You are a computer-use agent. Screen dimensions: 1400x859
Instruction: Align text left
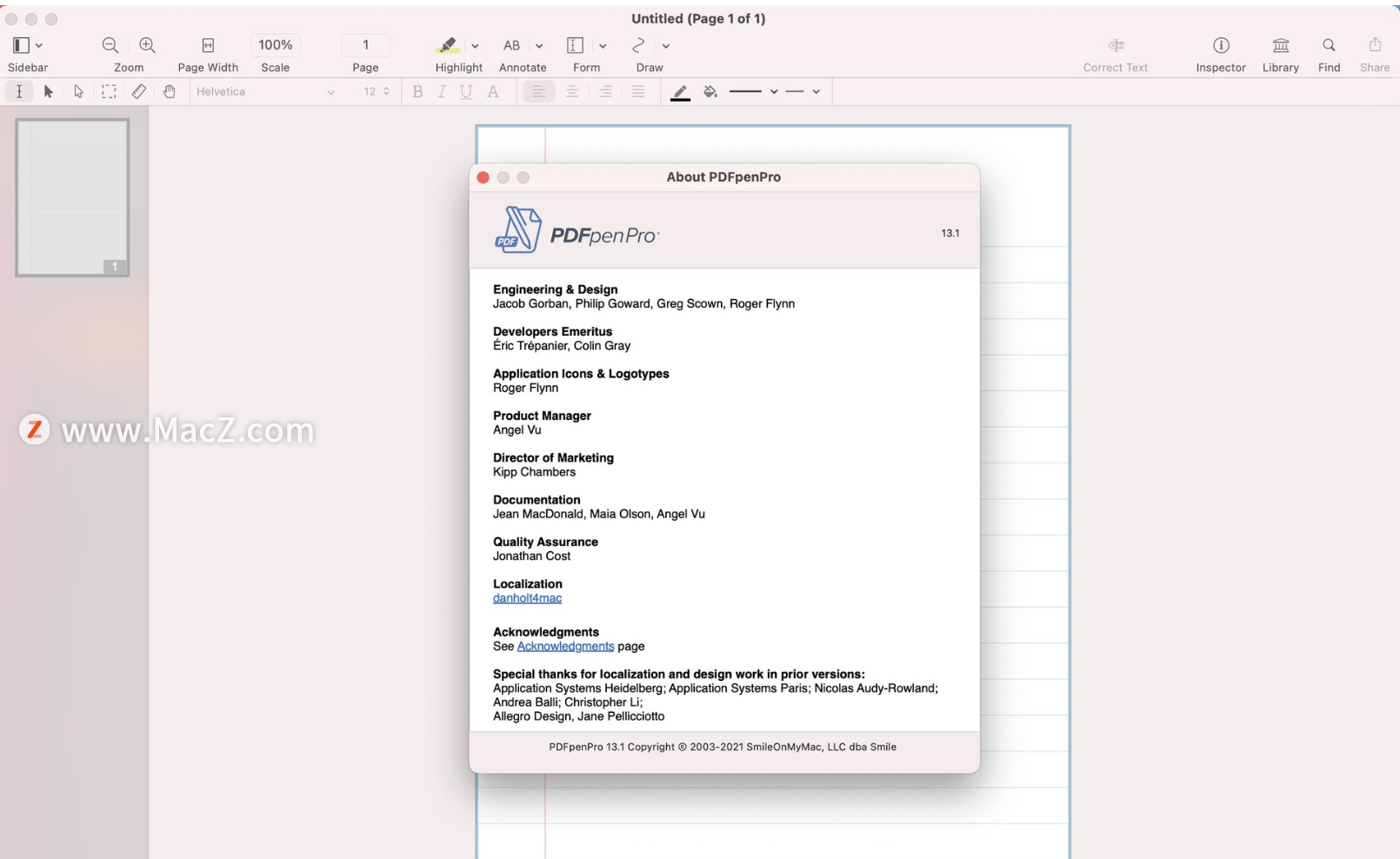539,91
